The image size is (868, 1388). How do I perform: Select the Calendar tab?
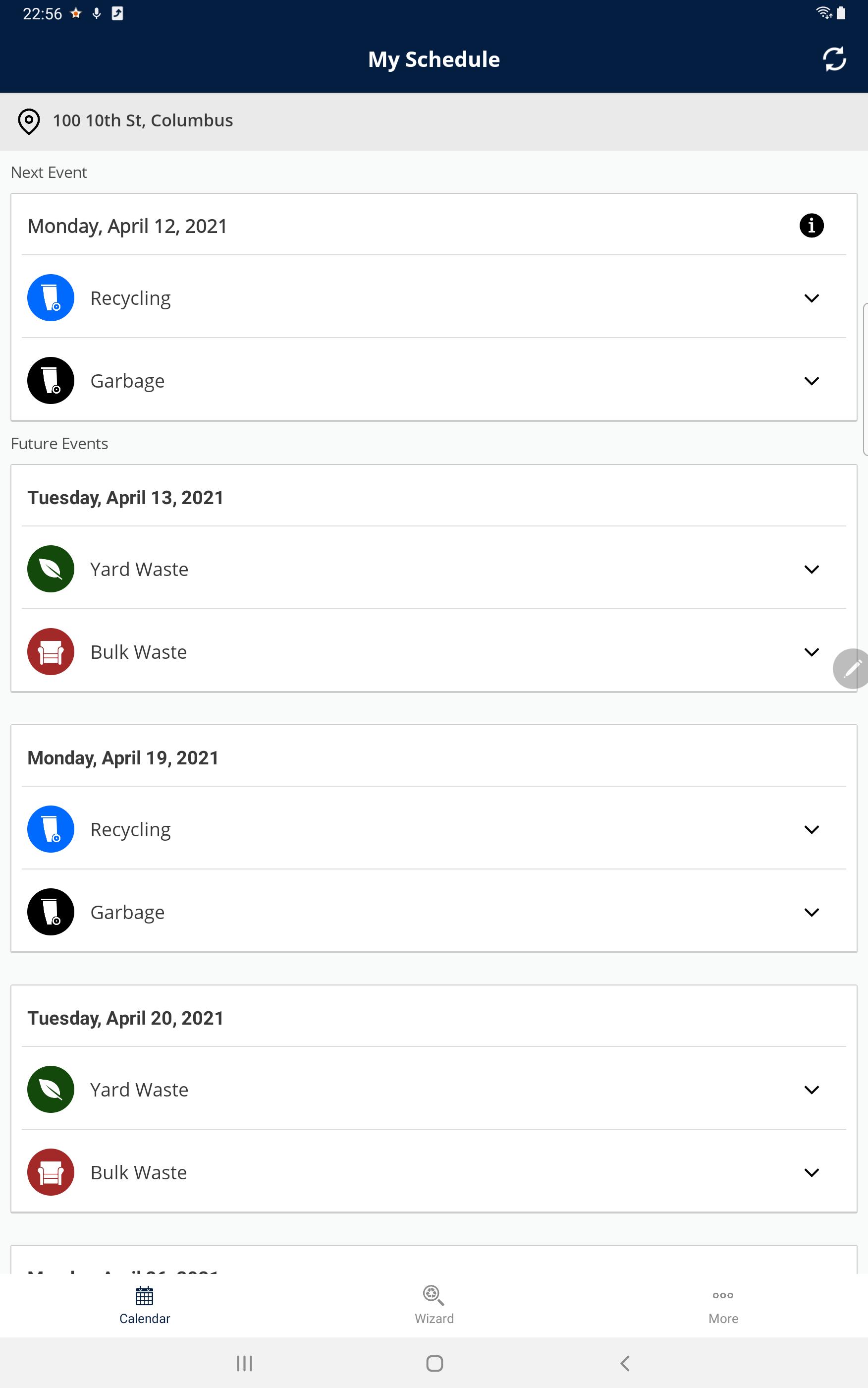[145, 1305]
